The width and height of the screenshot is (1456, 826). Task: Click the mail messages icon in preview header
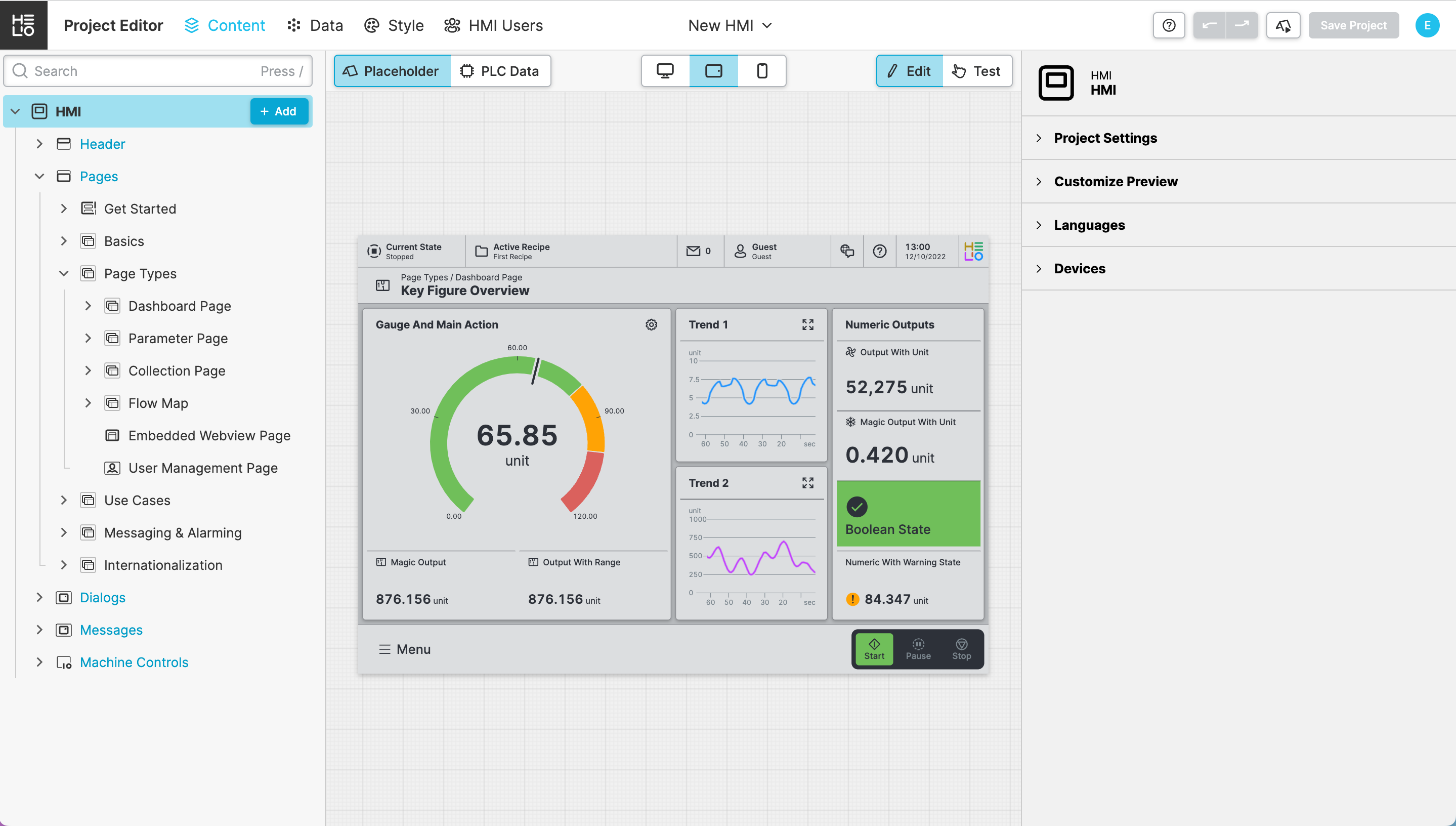click(693, 251)
